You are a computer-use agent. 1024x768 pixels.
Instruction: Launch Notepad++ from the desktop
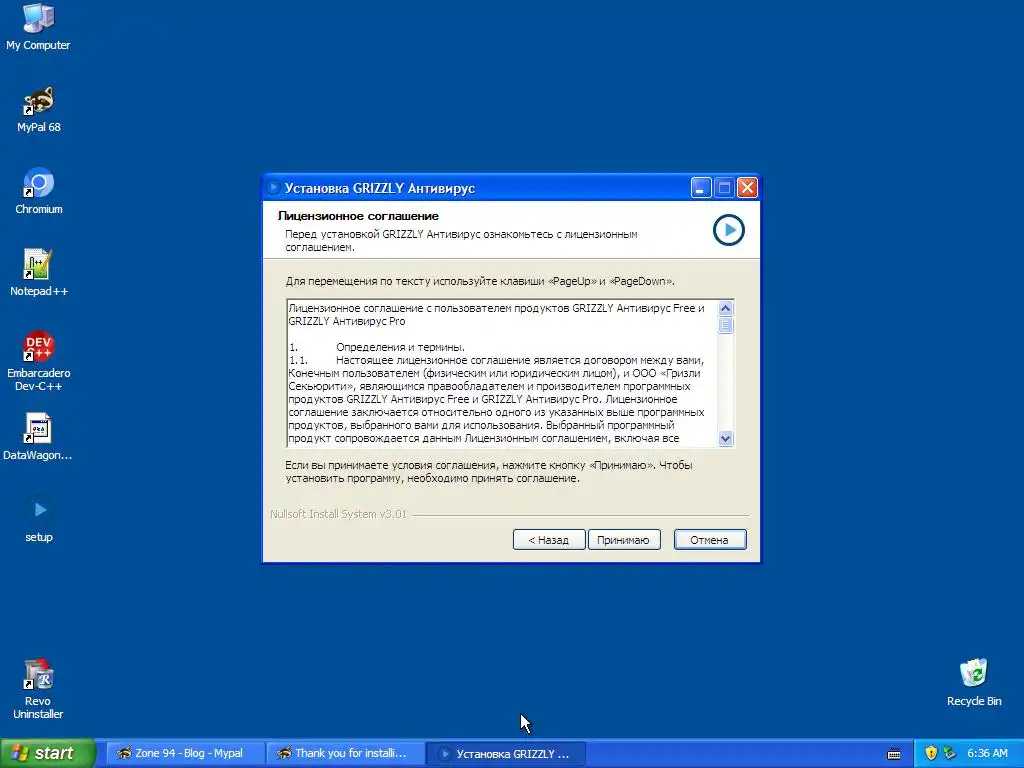click(39, 274)
